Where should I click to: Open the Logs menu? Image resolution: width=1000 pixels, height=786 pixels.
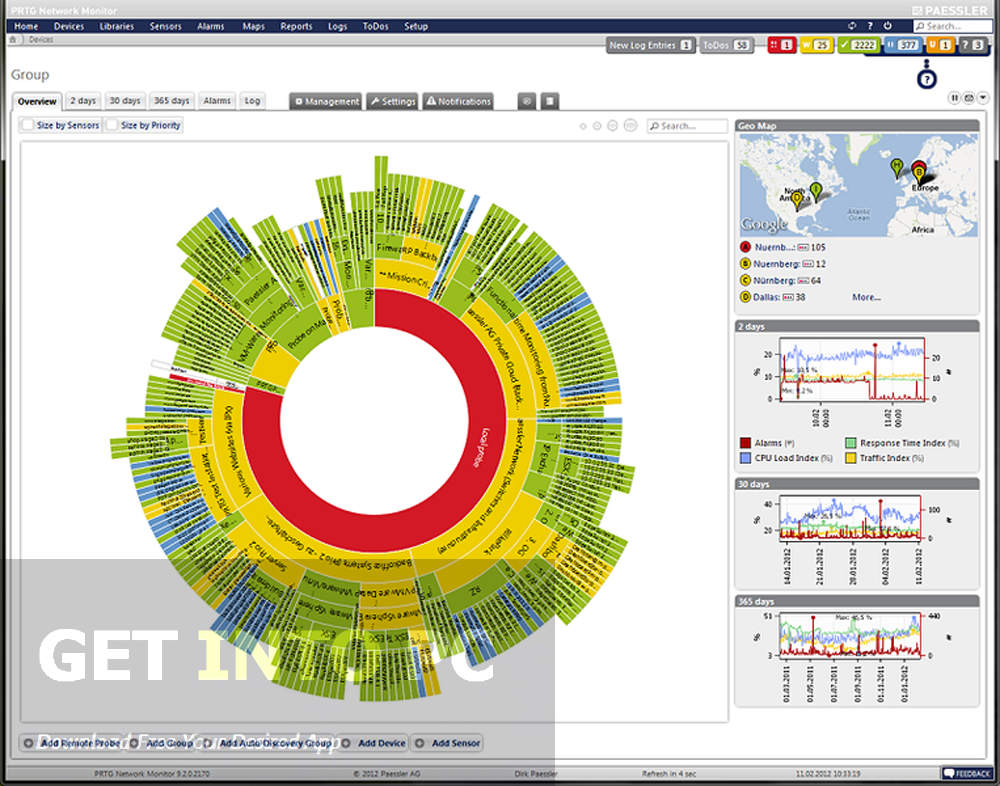point(337,26)
